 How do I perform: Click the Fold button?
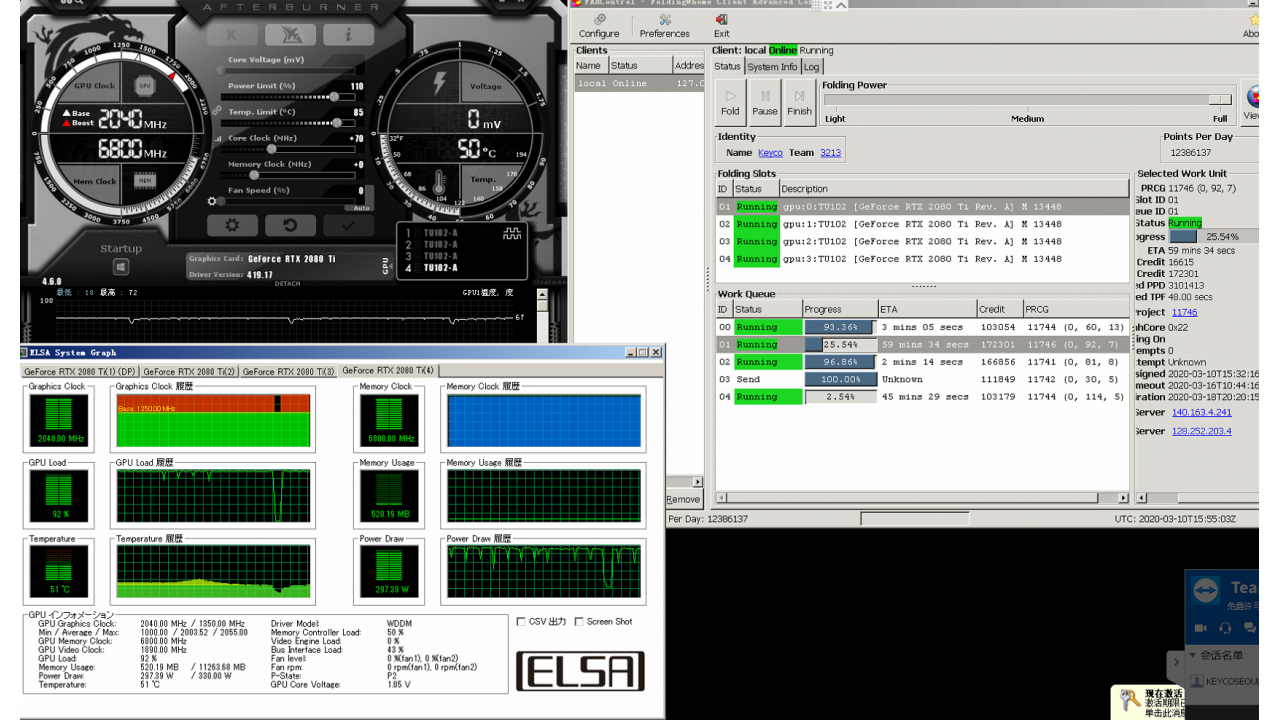click(x=730, y=103)
